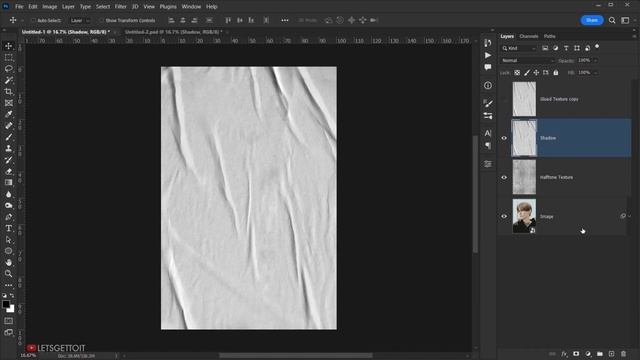This screenshot has height=360, width=640.
Task: Show the Glued Texture copy layer
Action: 504,99
